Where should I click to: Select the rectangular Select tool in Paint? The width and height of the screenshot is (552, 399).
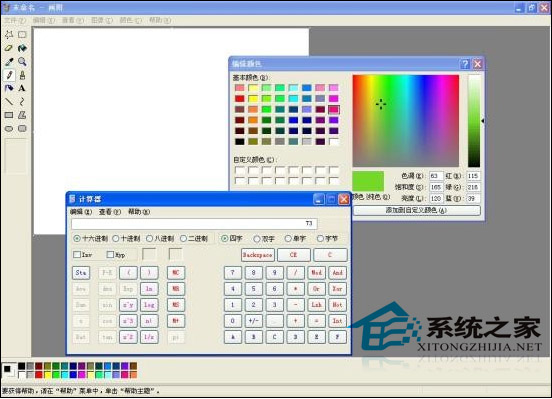(22, 35)
